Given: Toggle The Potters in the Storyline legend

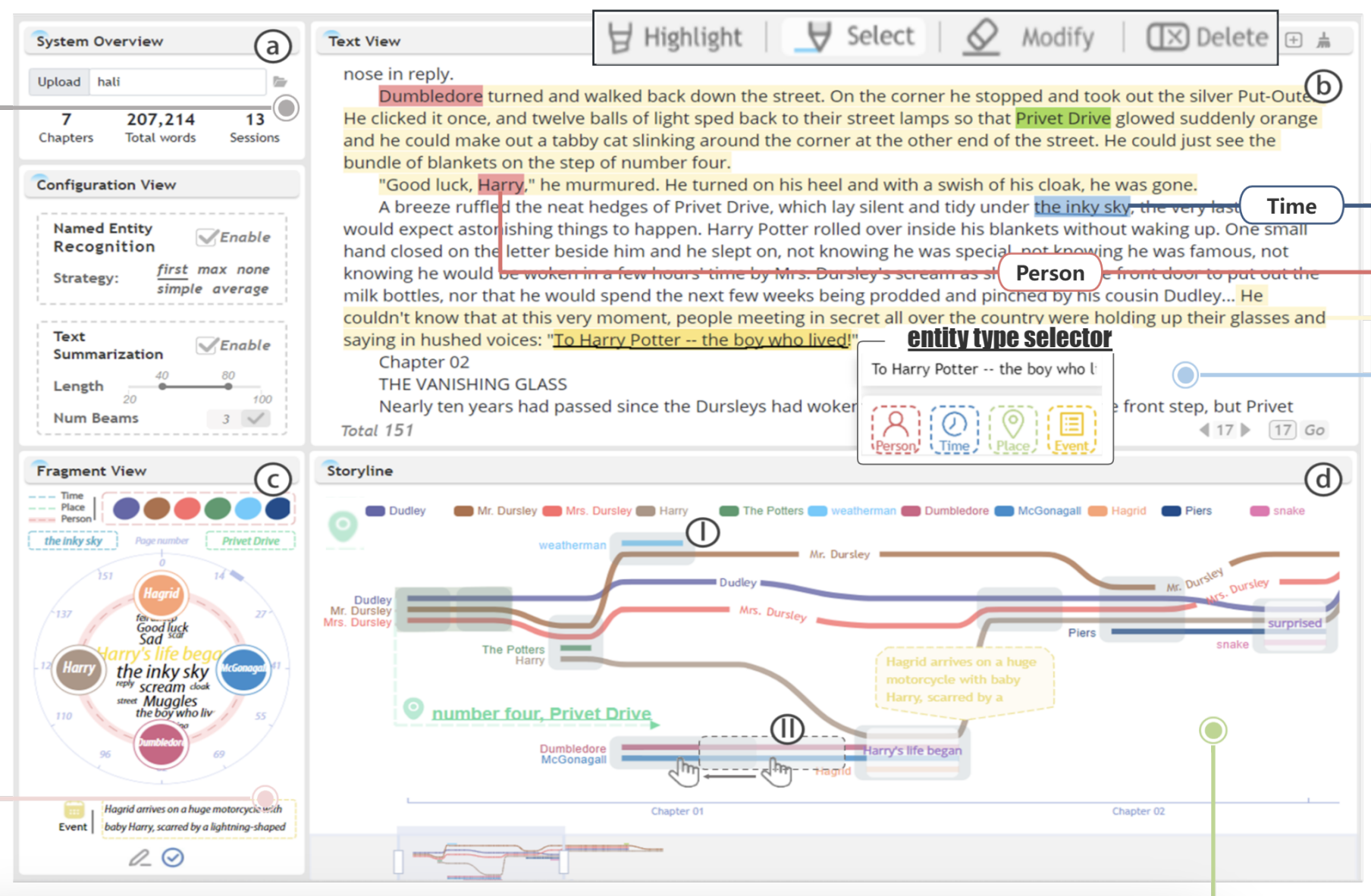Looking at the screenshot, I should click(761, 511).
